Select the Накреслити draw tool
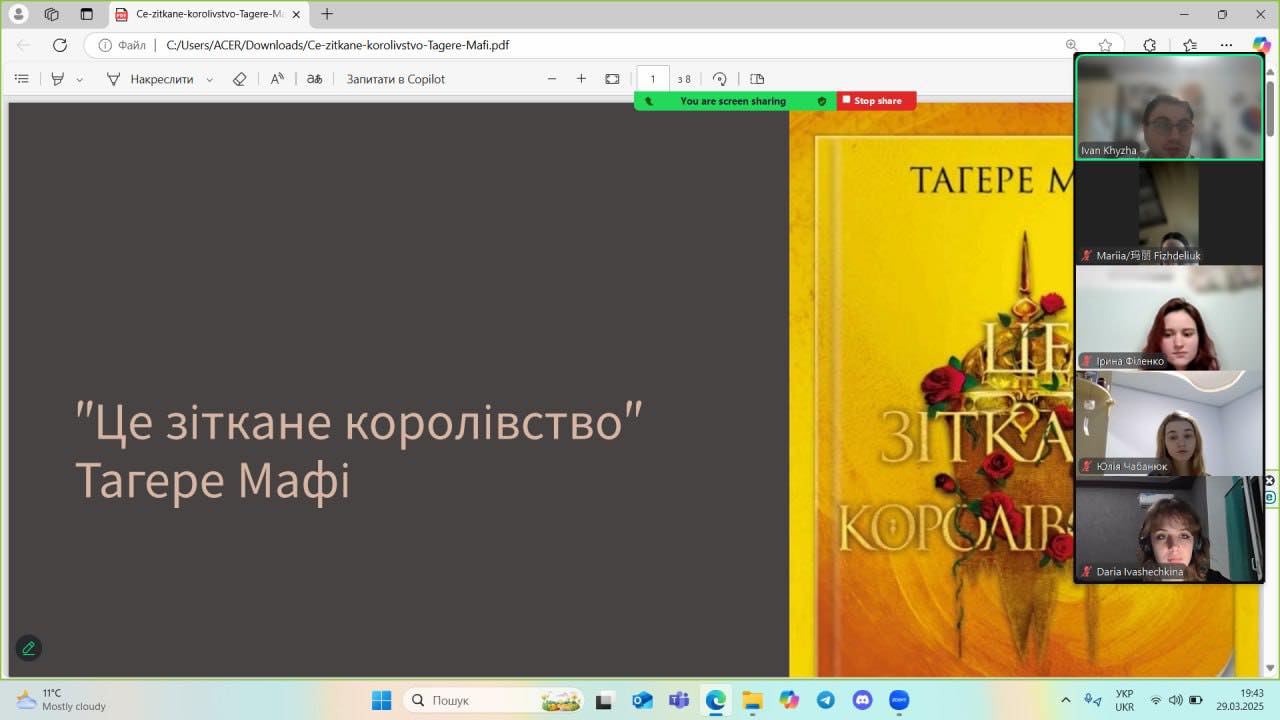The image size is (1280, 720). click(149, 79)
